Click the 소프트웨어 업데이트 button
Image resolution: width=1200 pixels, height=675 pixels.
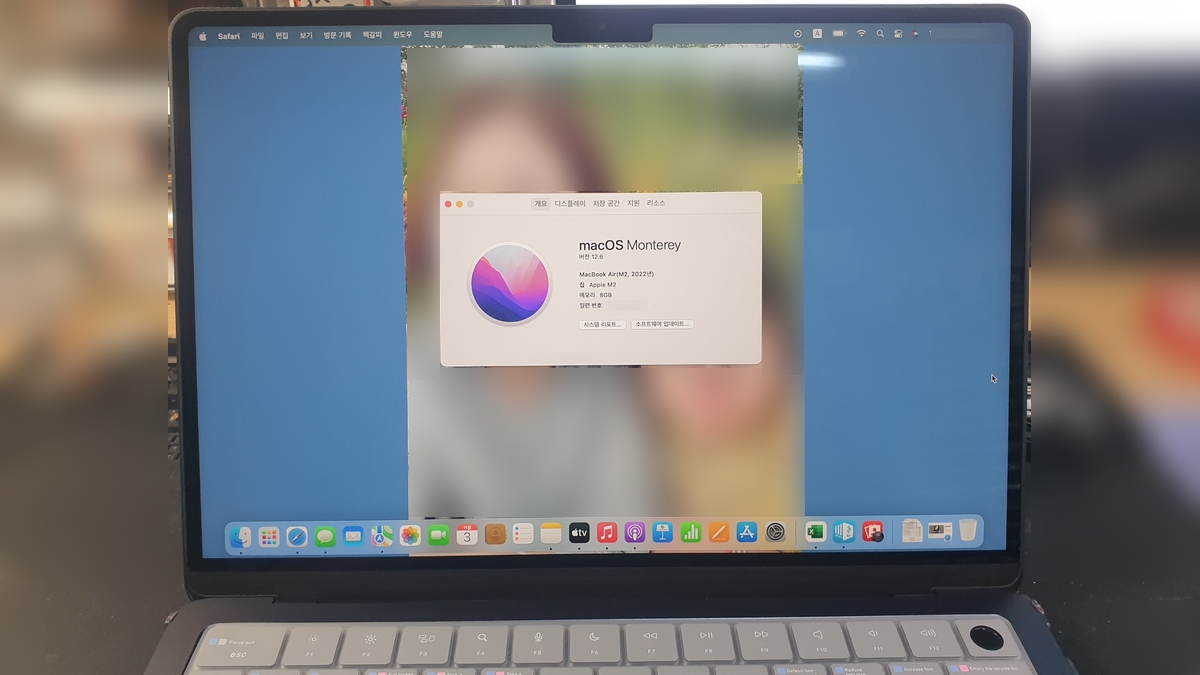pyautogui.click(x=663, y=324)
